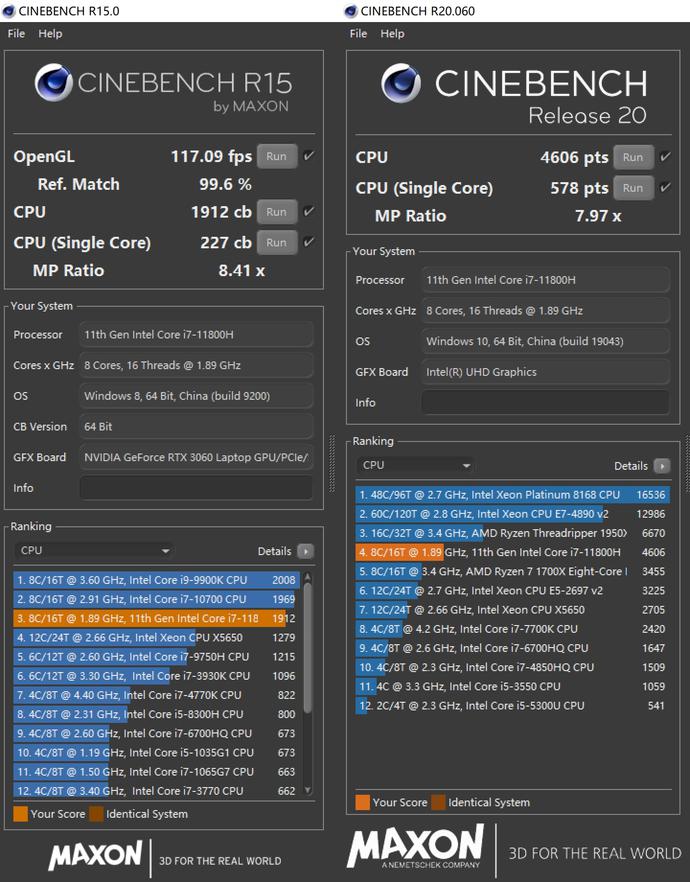This screenshot has height=882, width=690.
Task: Select the Intel Core i5-3550 ranking row
Action: (x=512, y=686)
